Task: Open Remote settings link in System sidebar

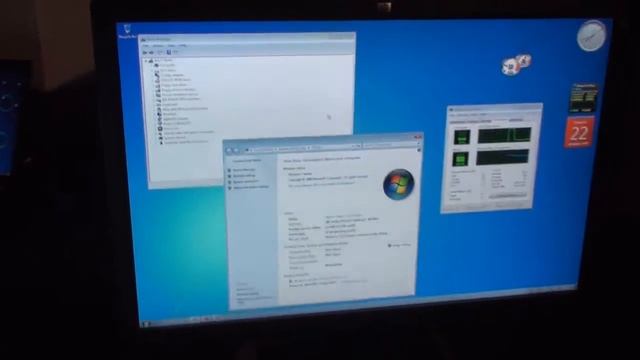Action: tap(242, 176)
